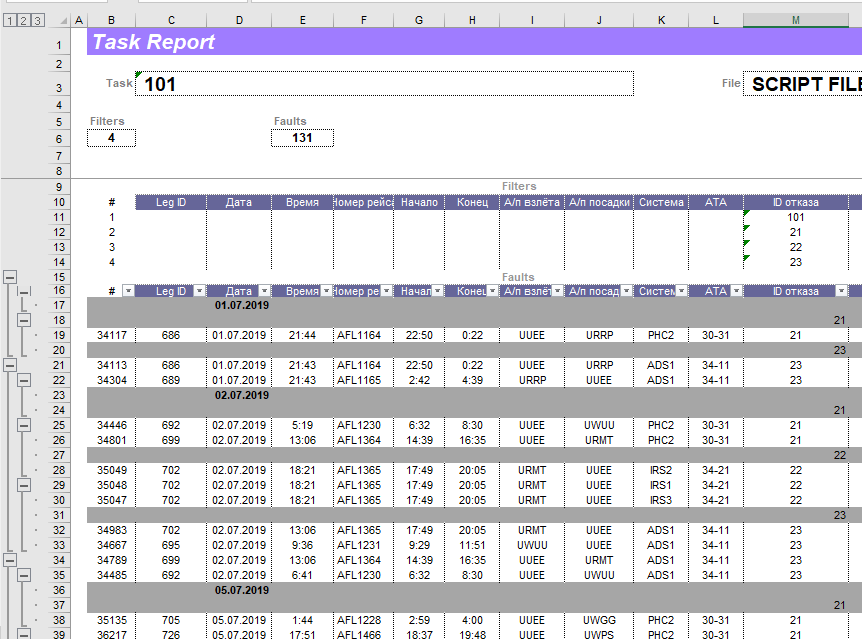
Task: Open the Leg ID filter dropdown
Action: coord(199,289)
